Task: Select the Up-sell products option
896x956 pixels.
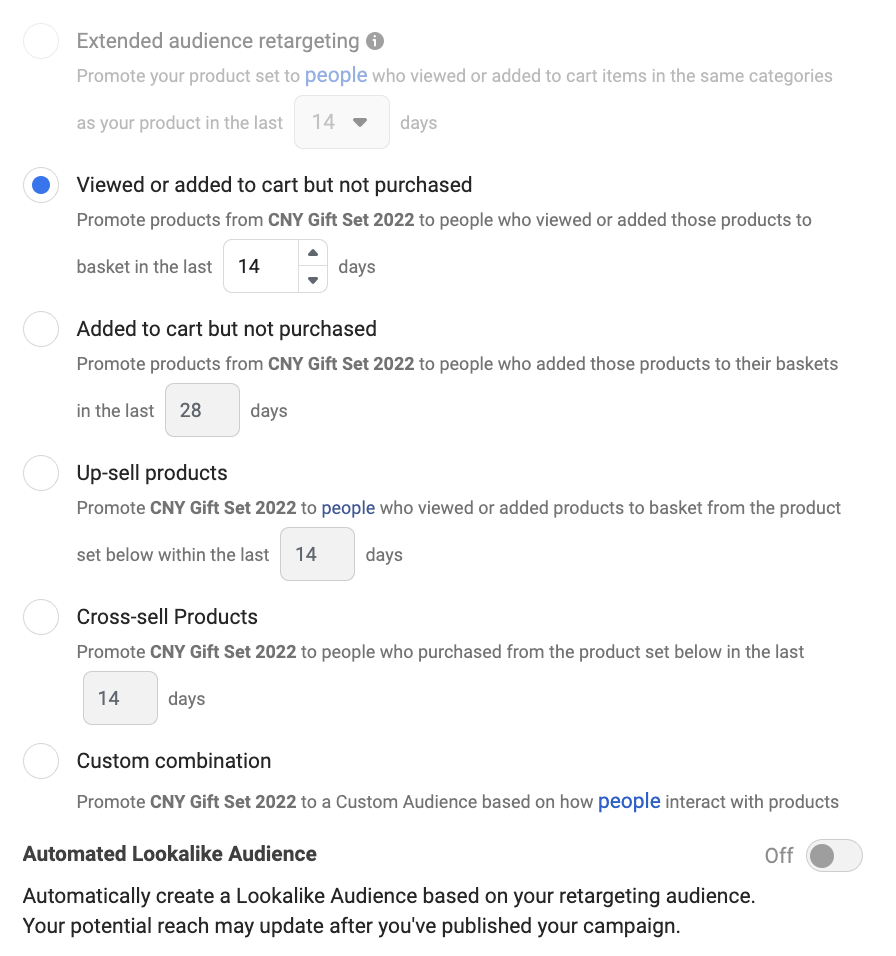Action: [x=40, y=473]
